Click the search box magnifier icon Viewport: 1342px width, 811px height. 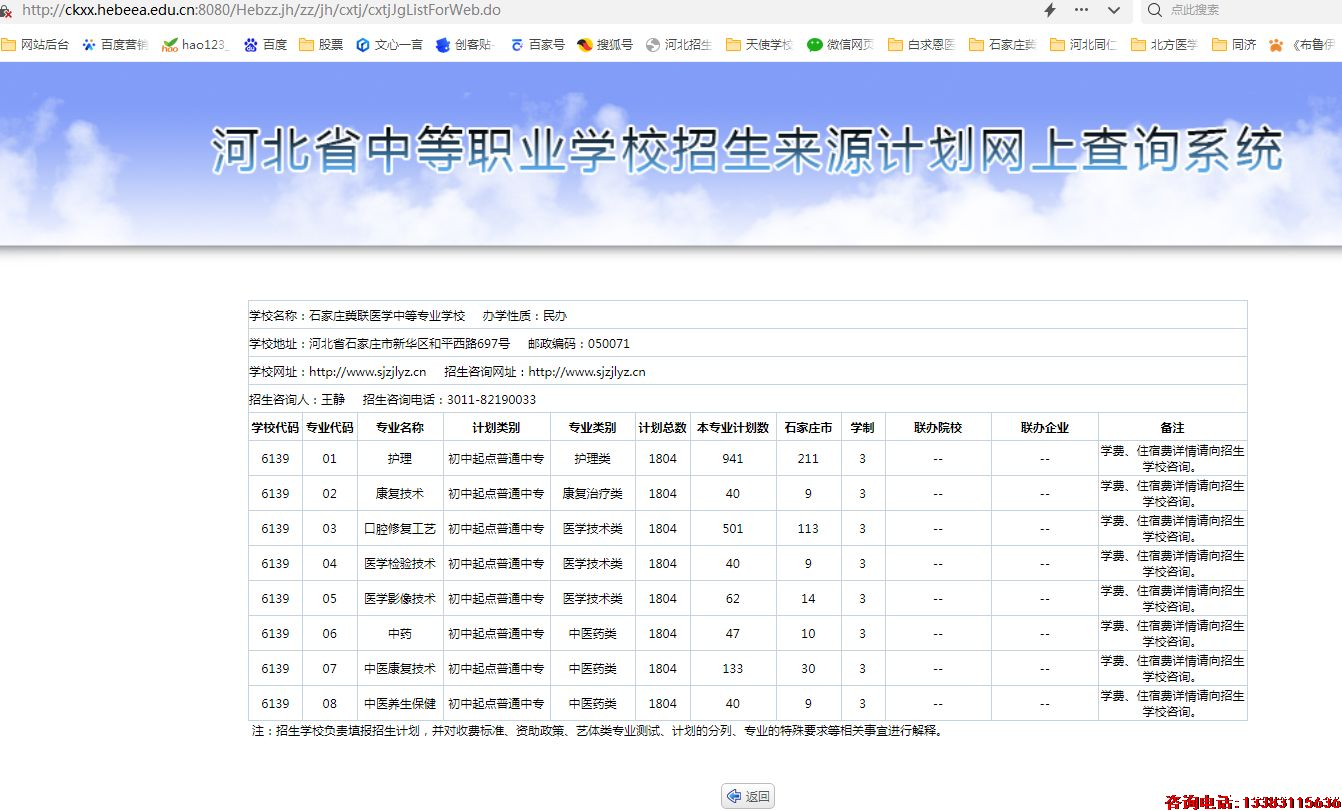coord(1155,10)
